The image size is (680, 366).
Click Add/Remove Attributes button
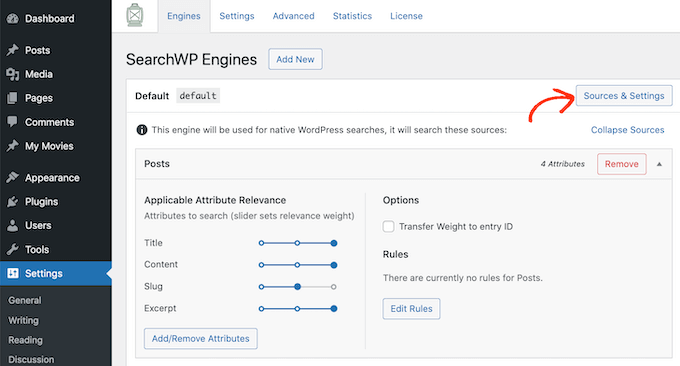[201, 339]
